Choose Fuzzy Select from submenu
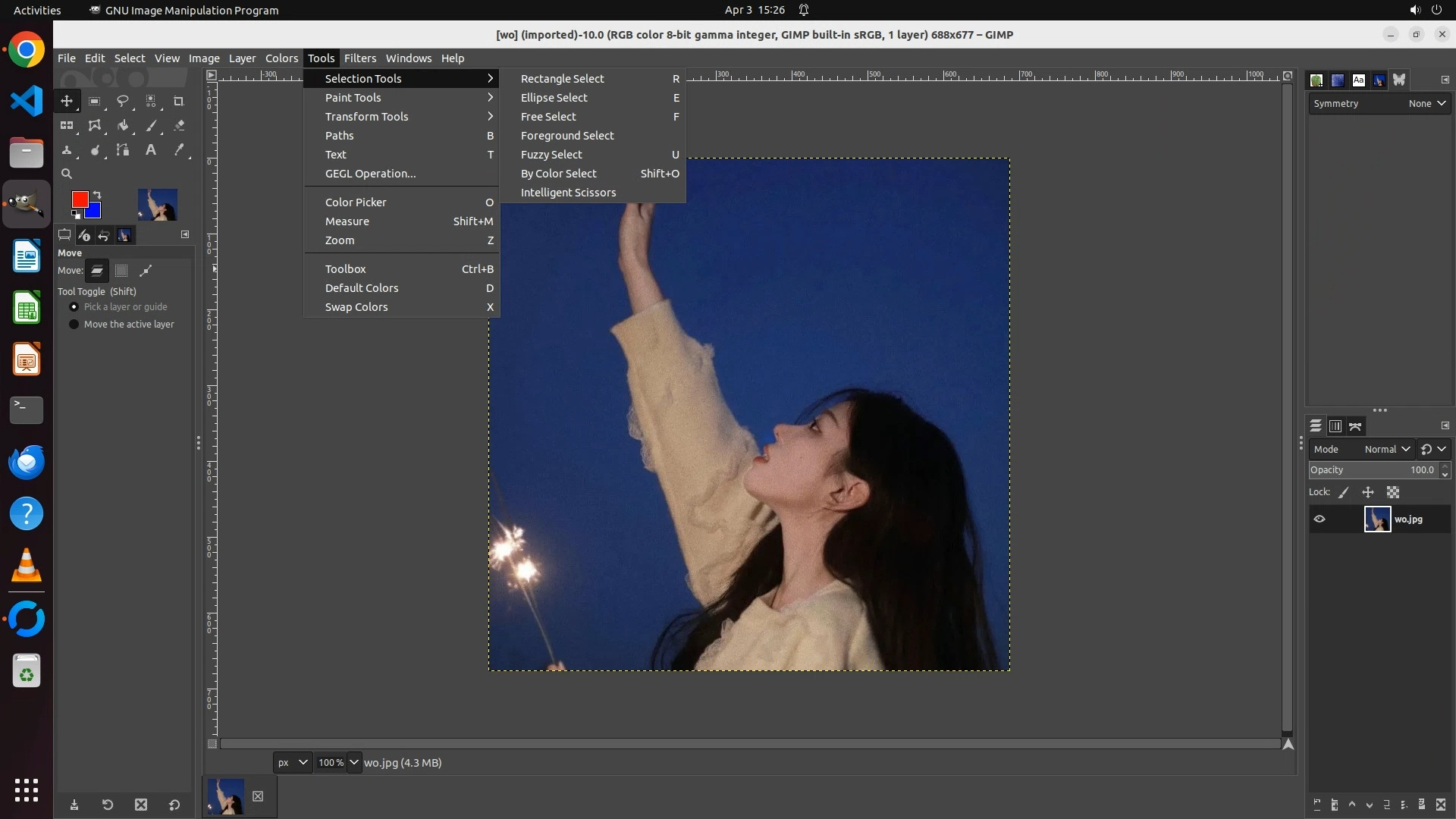This screenshot has height=819, width=1456. [551, 155]
